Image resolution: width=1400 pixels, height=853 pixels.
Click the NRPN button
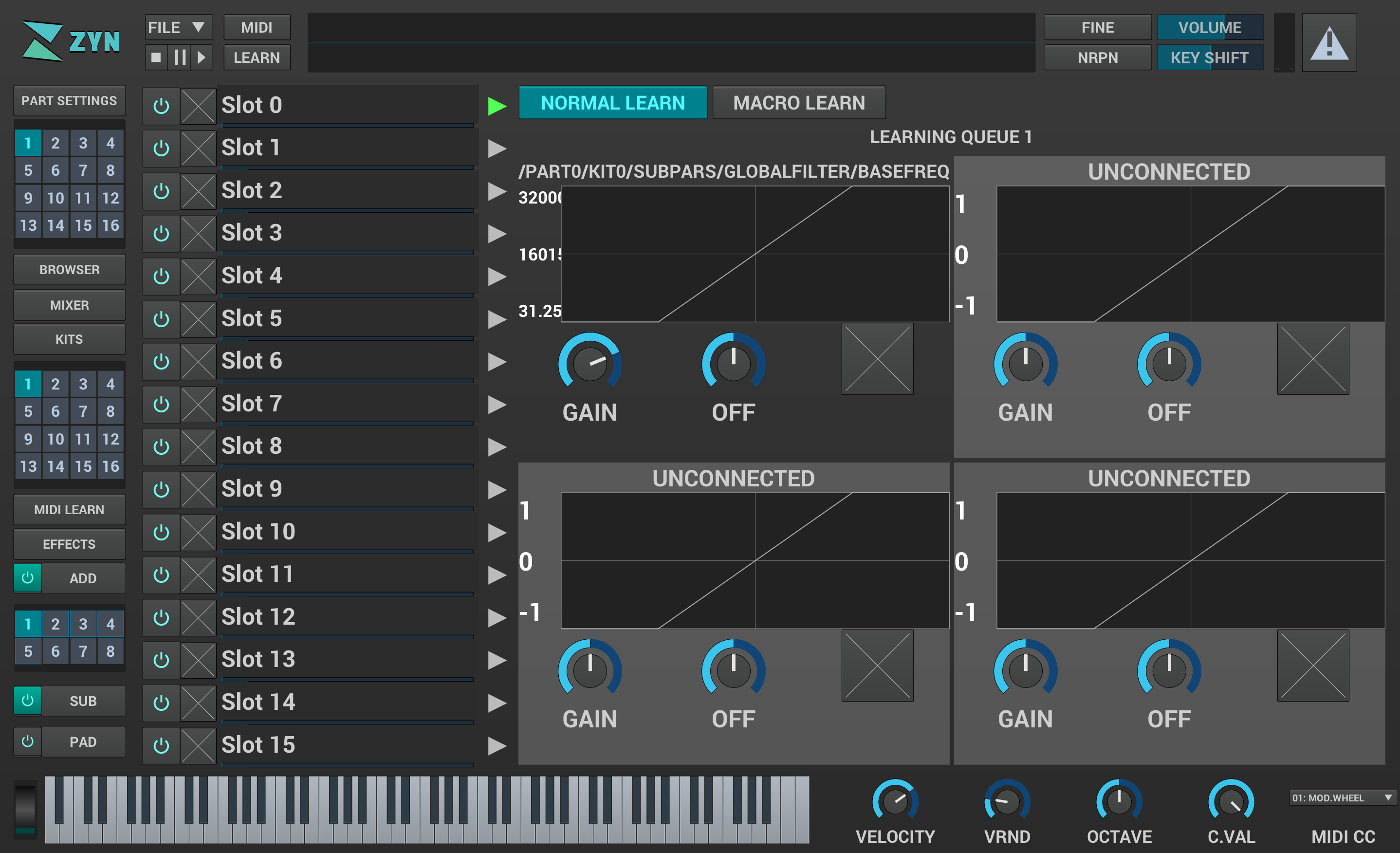pyautogui.click(x=1098, y=57)
